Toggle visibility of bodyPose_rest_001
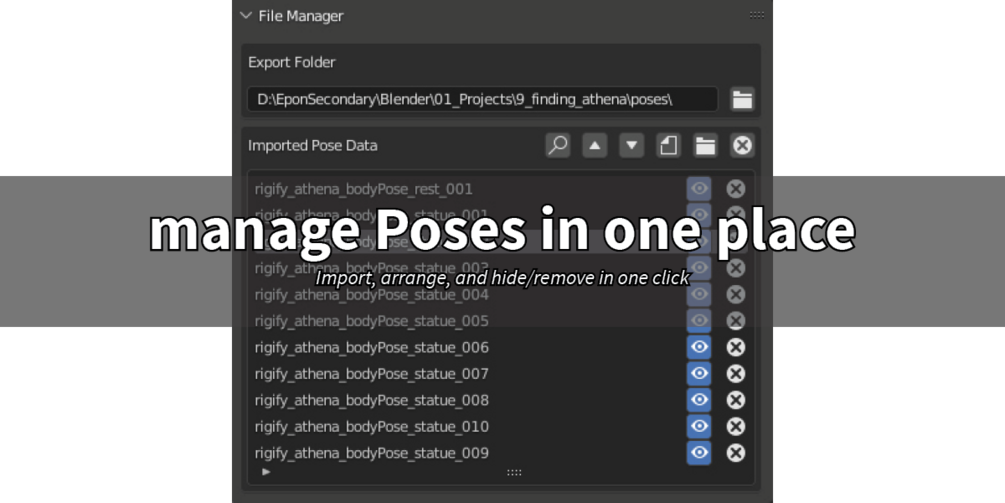 coord(699,189)
